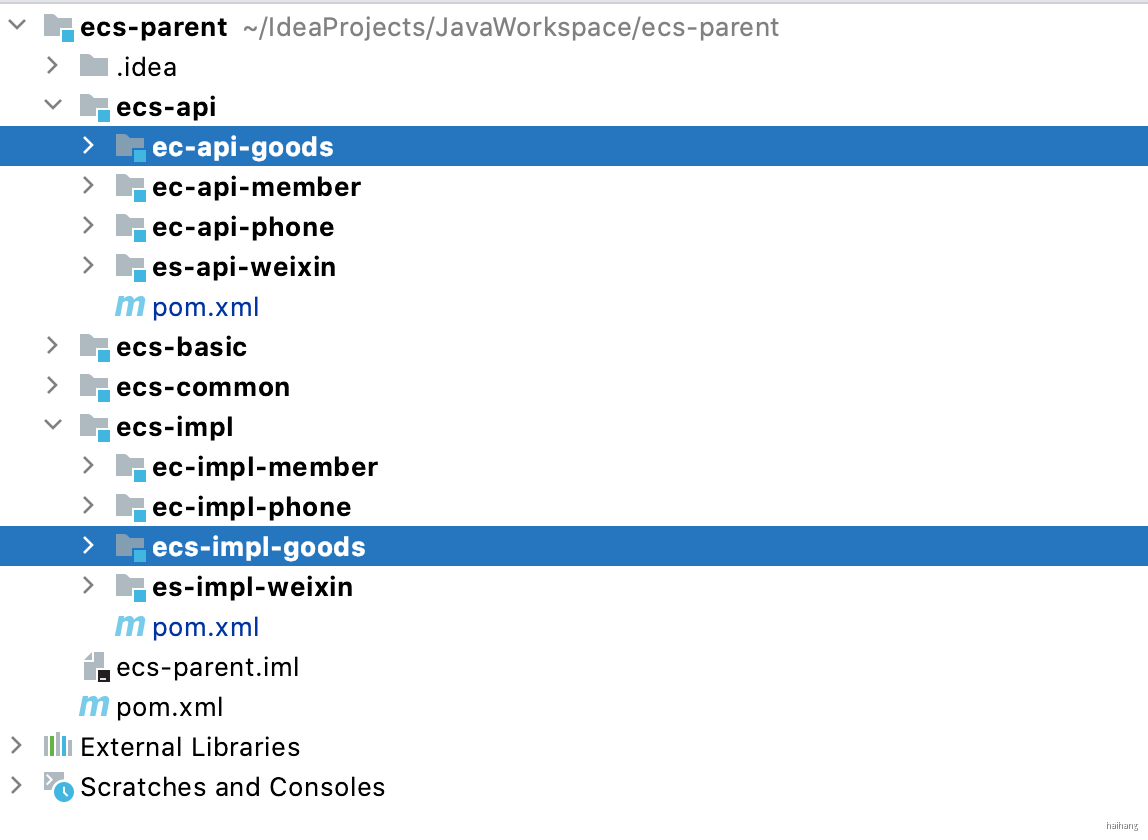Select the ec-impl-member module
The image size is (1148, 840).
click(x=265, y=467)
